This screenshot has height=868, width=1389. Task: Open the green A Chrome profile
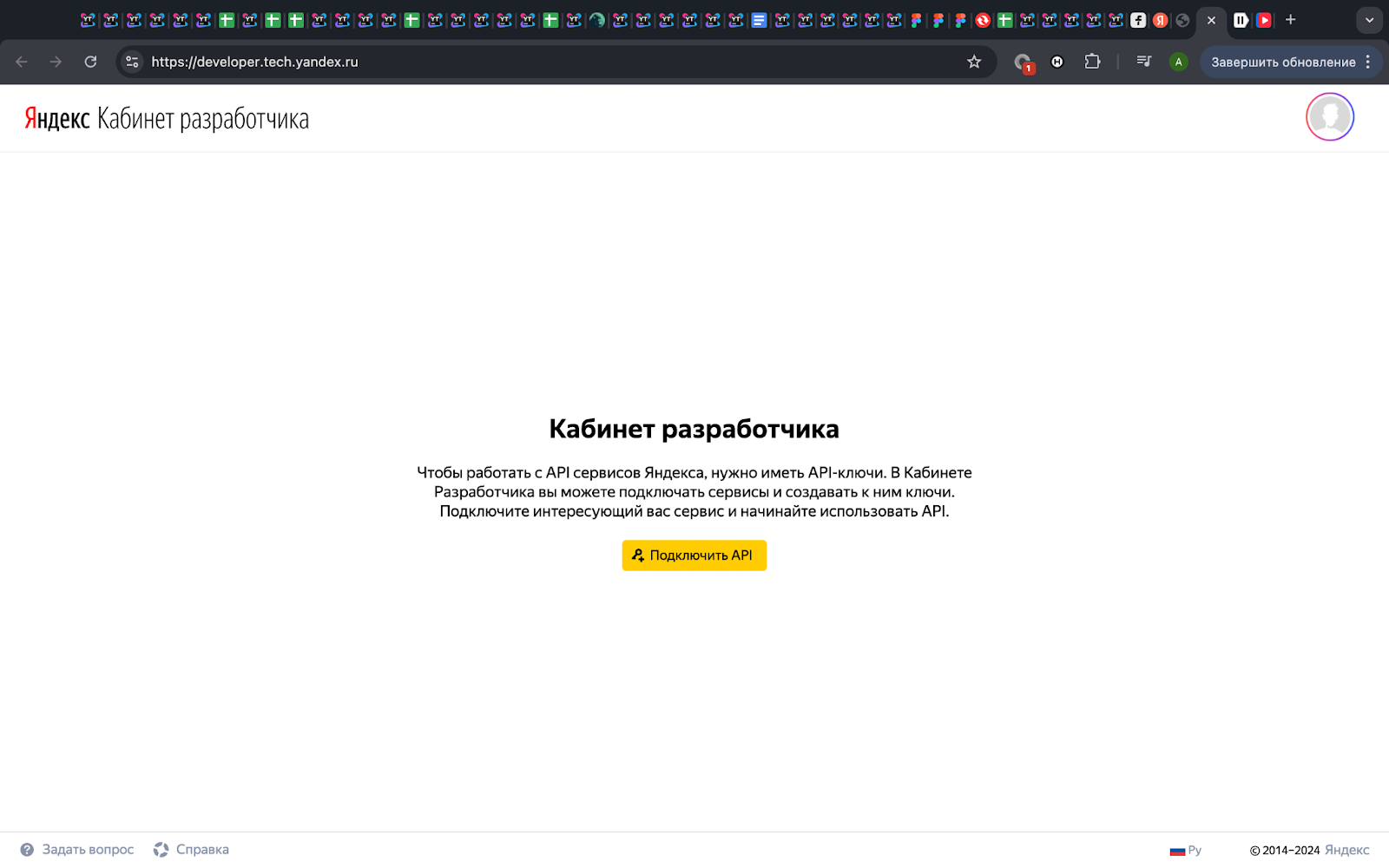(1178, 62)
